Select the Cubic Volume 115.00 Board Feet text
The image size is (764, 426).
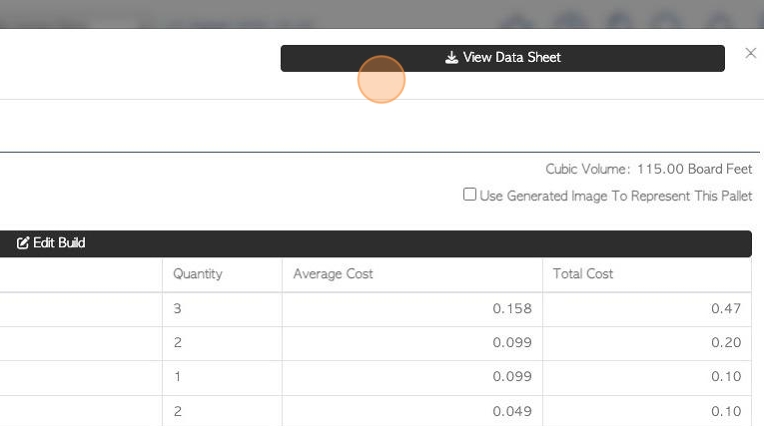tap(649, 169)
